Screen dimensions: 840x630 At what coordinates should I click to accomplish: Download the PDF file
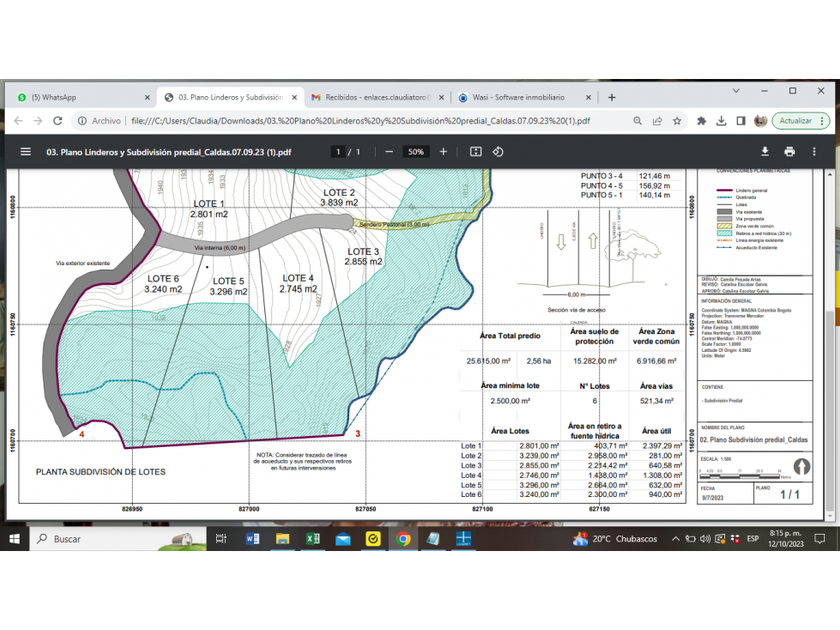coord(765,152)
